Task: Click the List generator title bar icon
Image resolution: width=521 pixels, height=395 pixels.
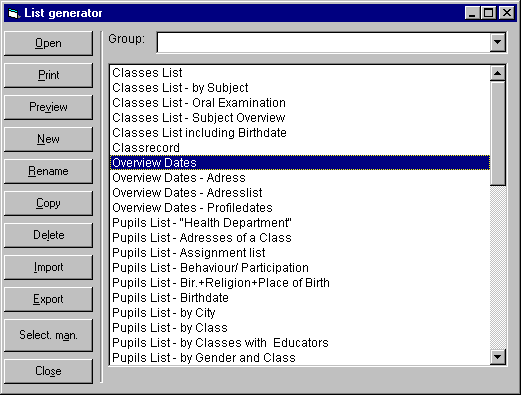Action: pyautogui.click(x=13, y=13)
